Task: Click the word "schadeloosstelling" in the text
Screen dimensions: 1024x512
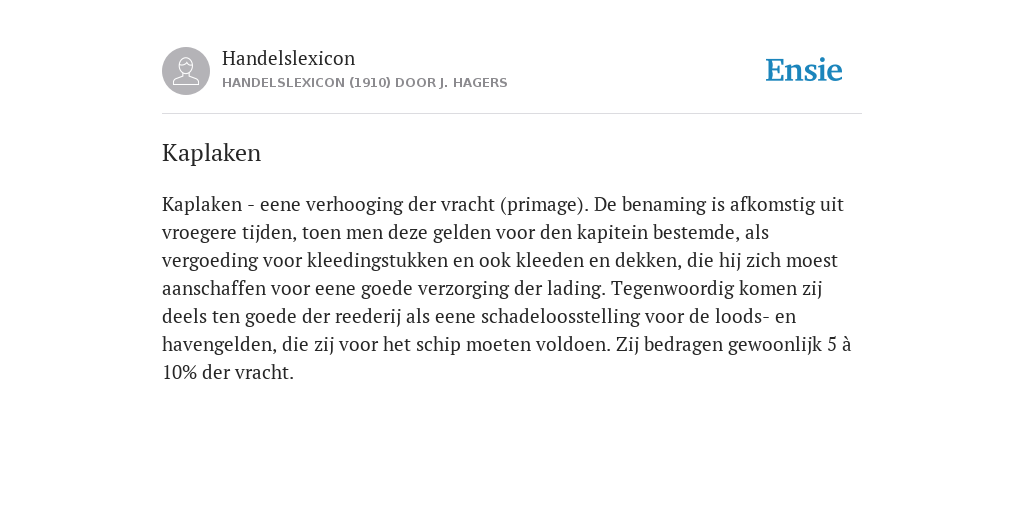Action: point(560,317)
